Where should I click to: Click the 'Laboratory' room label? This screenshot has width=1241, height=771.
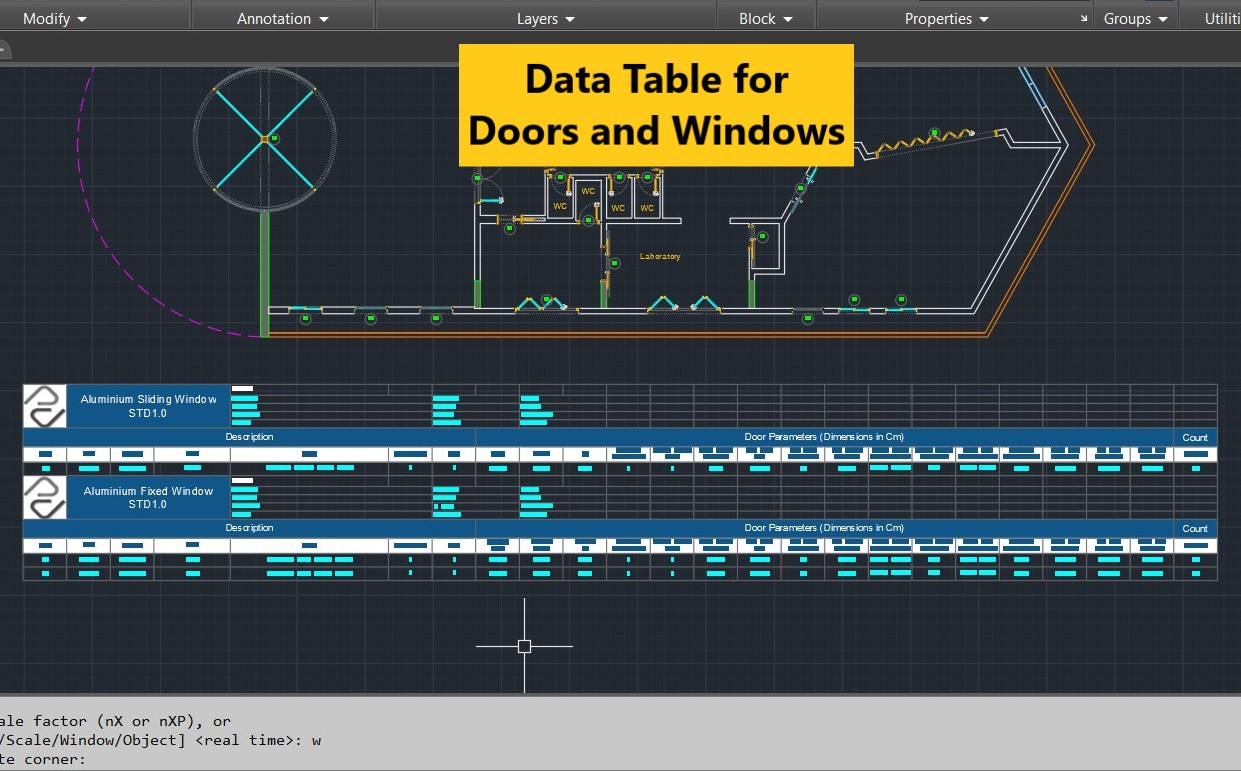(660, 257)
